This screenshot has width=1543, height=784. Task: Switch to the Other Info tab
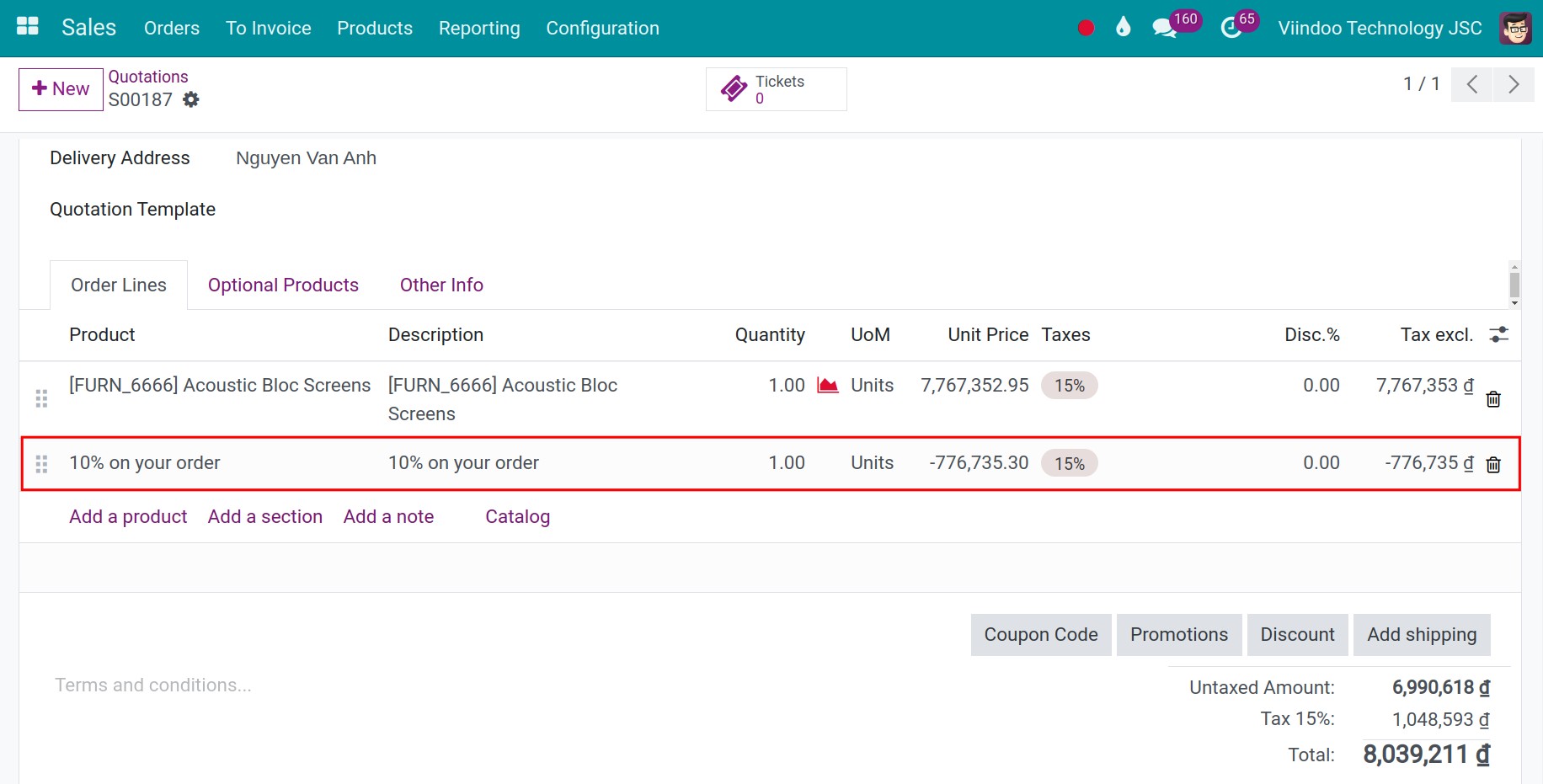click(441, 285)
